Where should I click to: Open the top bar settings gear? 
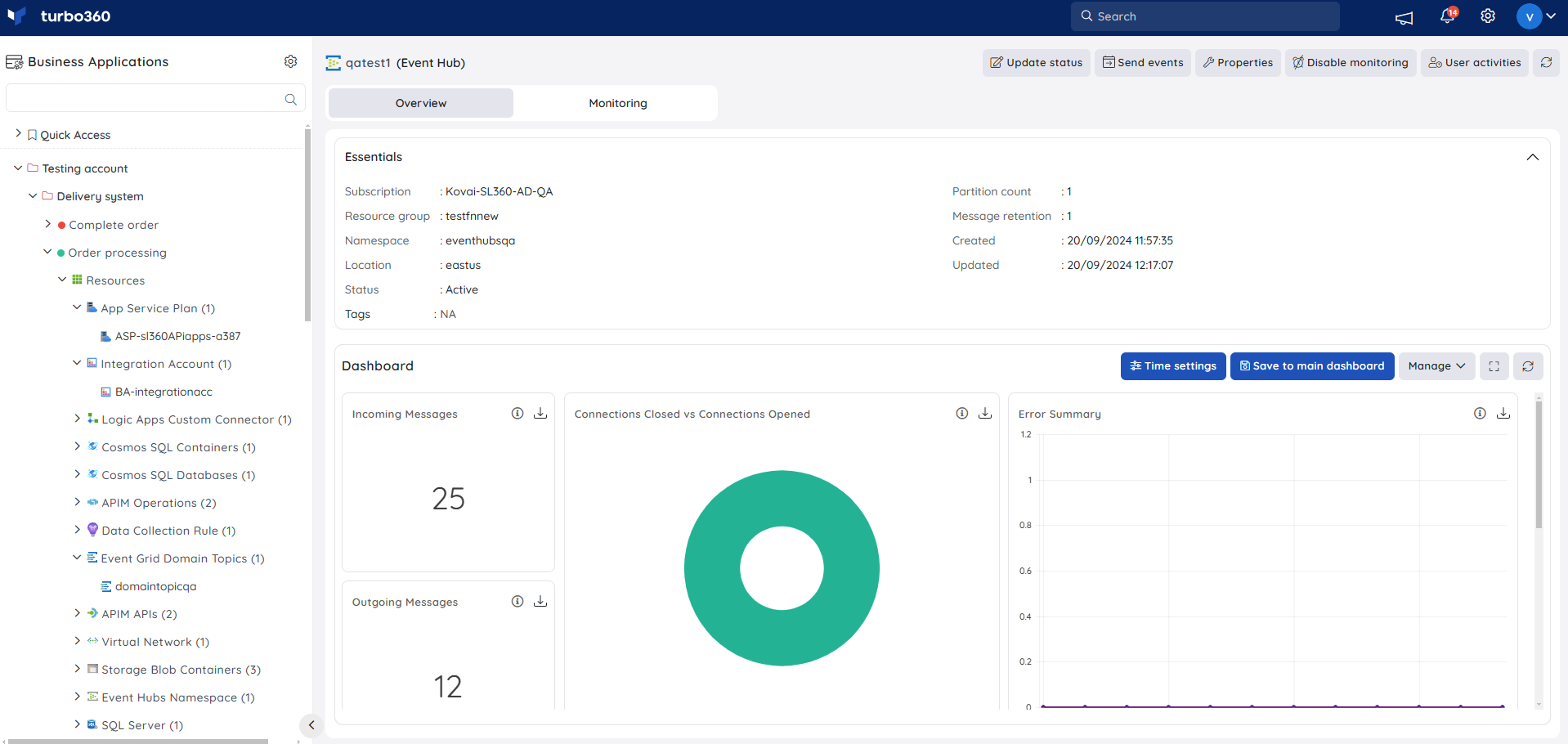click(x=1488, y=16)
